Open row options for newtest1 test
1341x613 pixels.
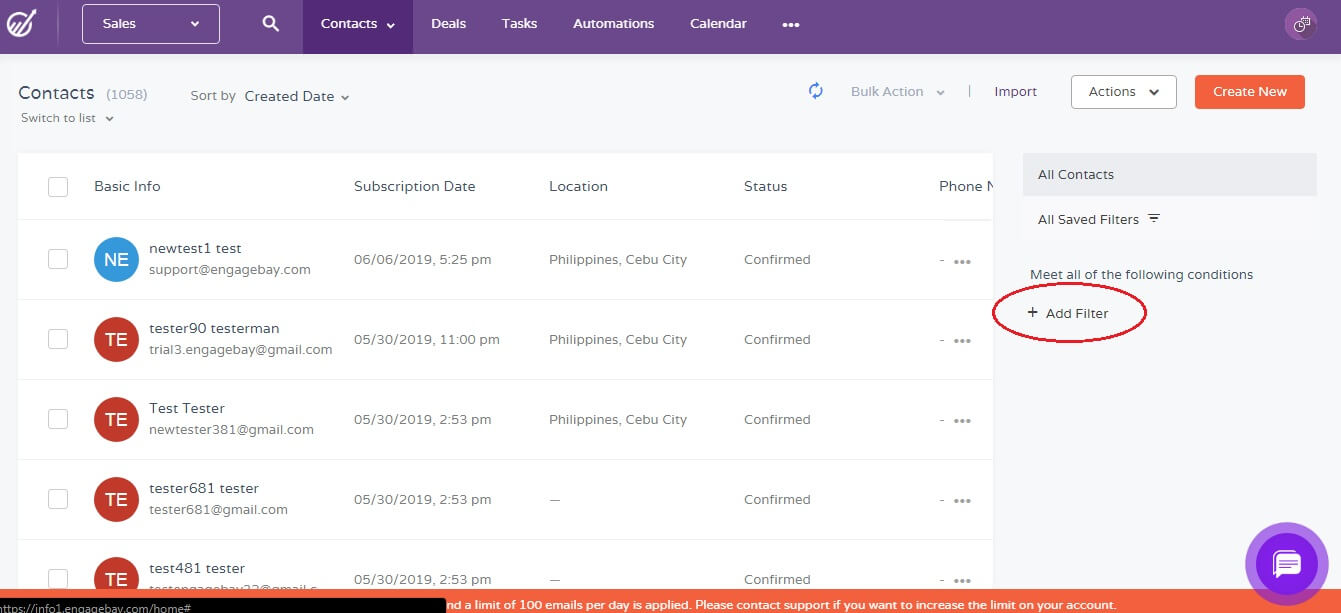point(962,261)
